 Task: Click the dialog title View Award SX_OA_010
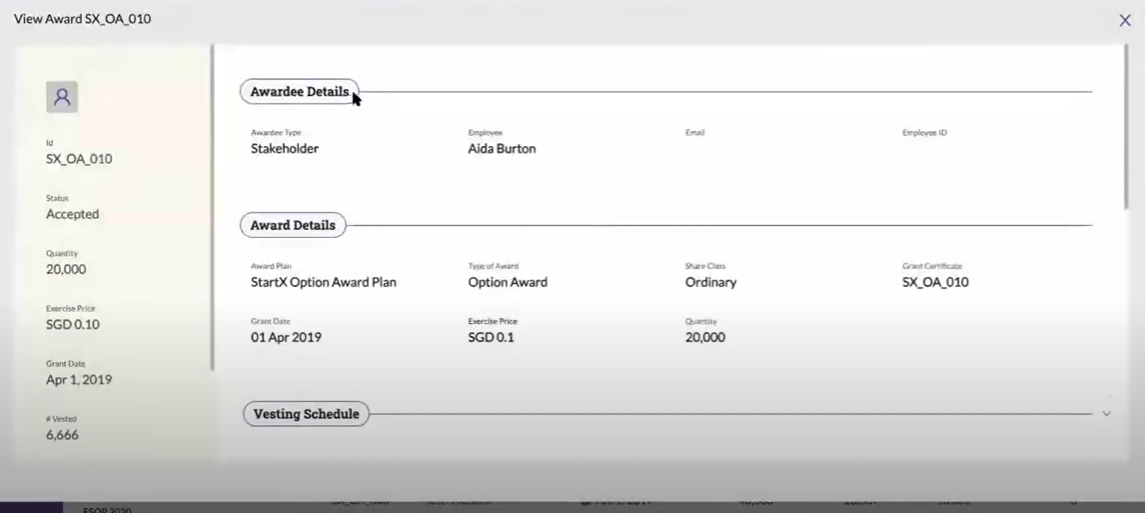83,19
